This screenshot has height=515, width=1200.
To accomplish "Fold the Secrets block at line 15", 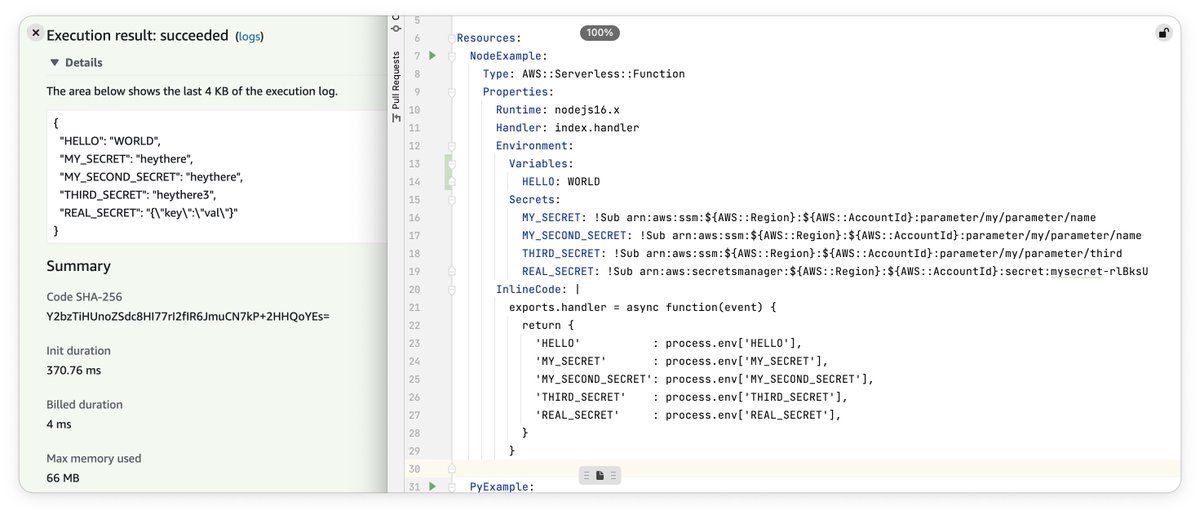I will coord(452,200).
